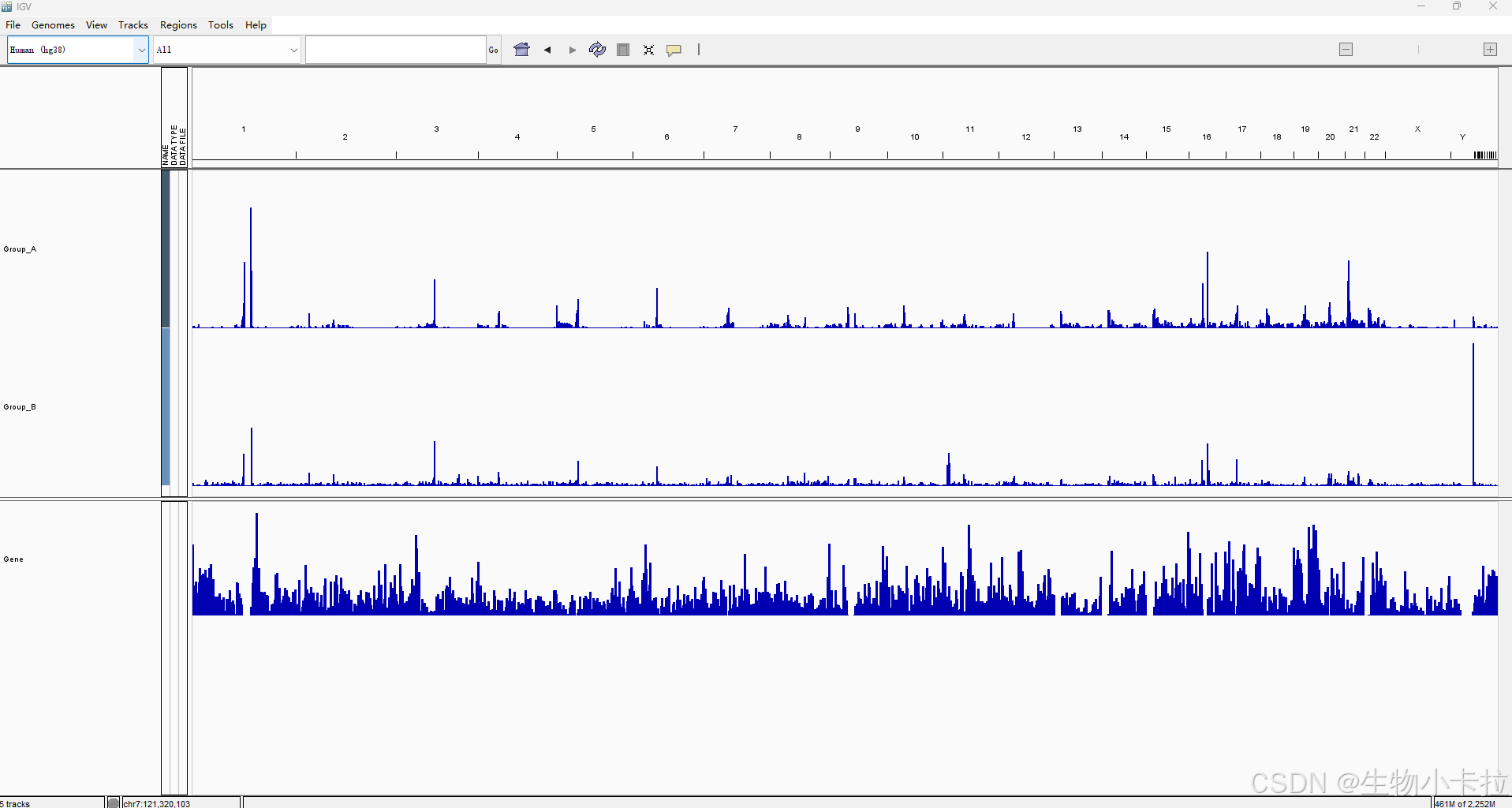This screenshot has width=1512, height=808.
Task: Open the Tracks menu
Action: [x=133, y=24]
